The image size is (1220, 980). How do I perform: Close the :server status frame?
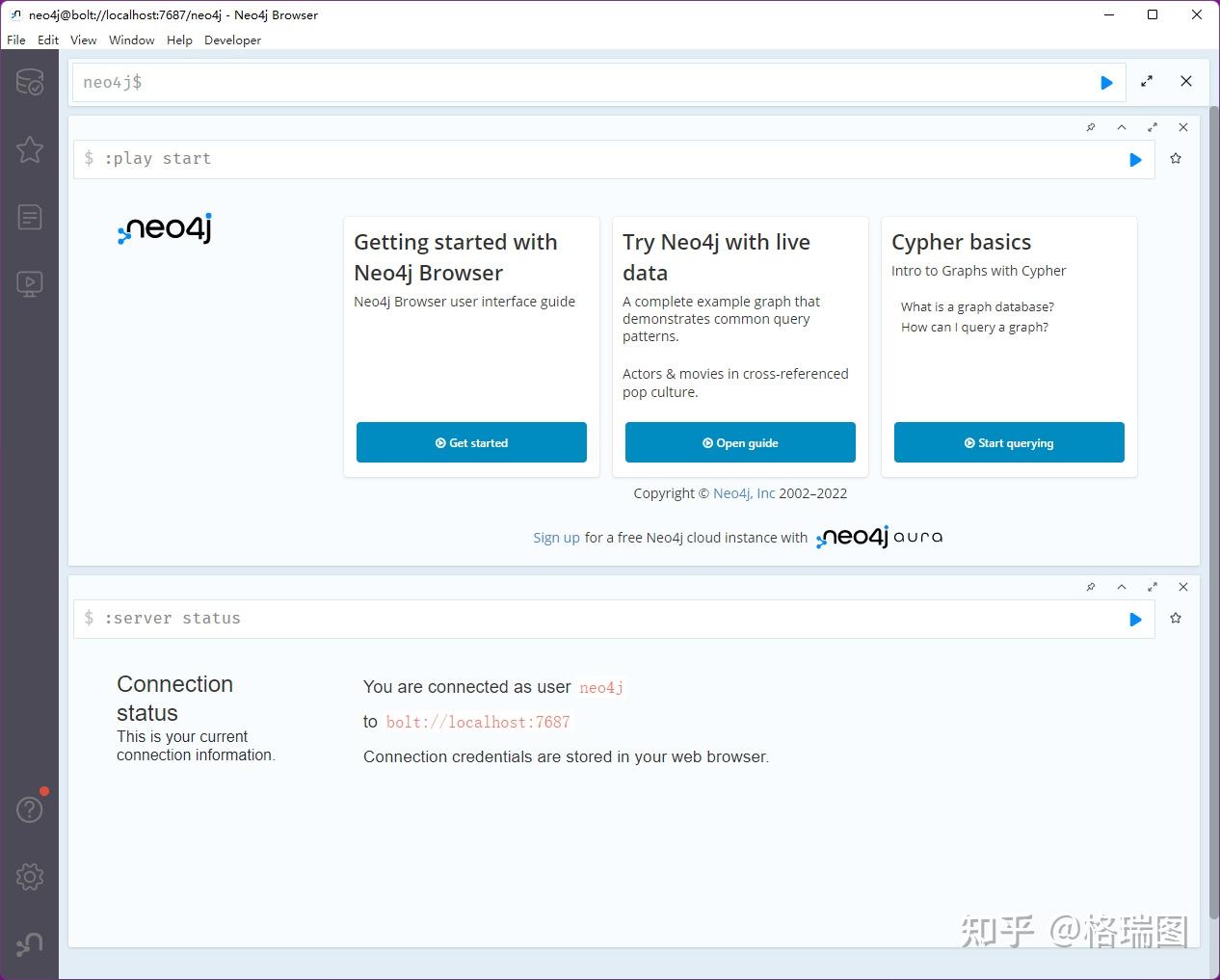click(x=1183, y=587)
